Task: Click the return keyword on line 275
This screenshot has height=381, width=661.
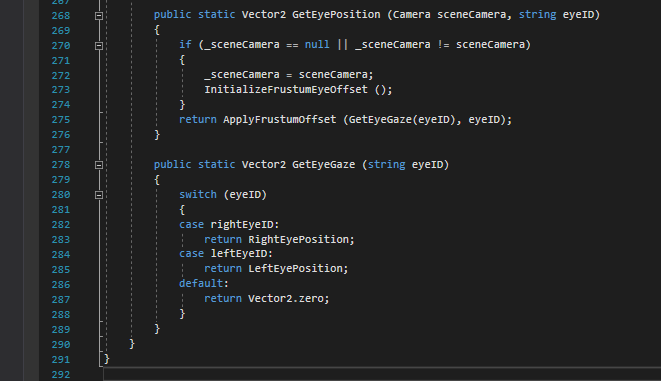Action: (x=198, y=120)
